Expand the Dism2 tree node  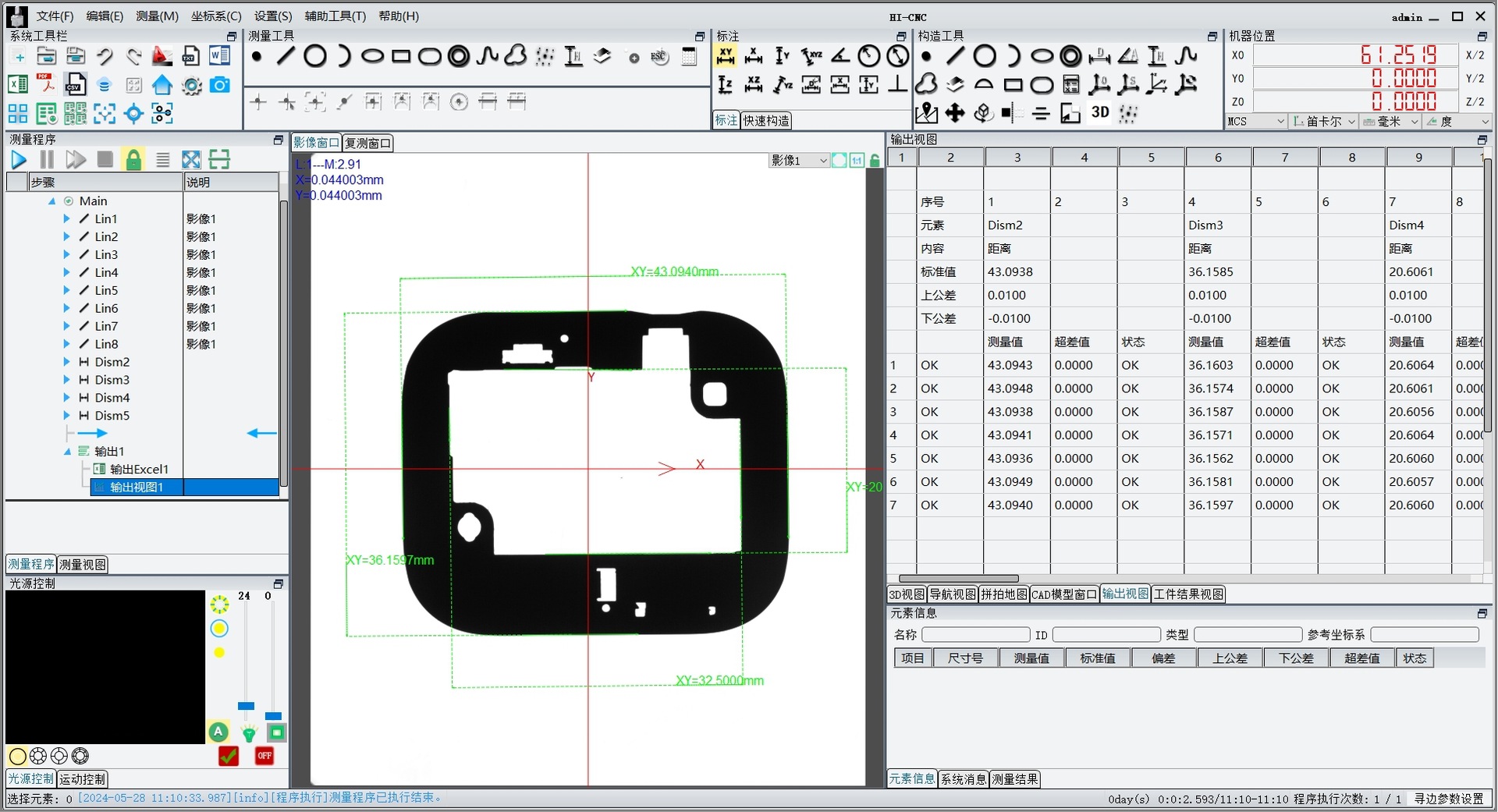[66, 362]
